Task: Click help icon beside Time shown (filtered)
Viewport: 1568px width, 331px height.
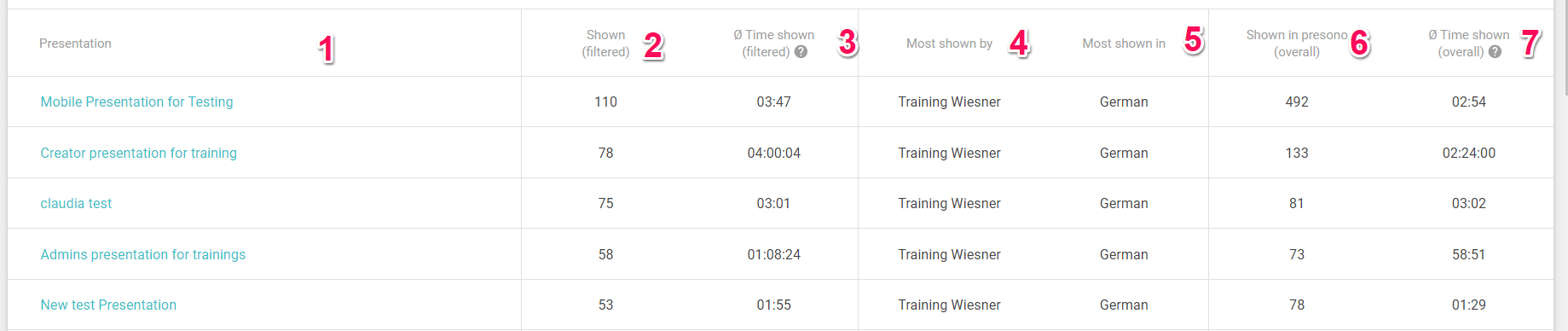Action: coord(801,52)
